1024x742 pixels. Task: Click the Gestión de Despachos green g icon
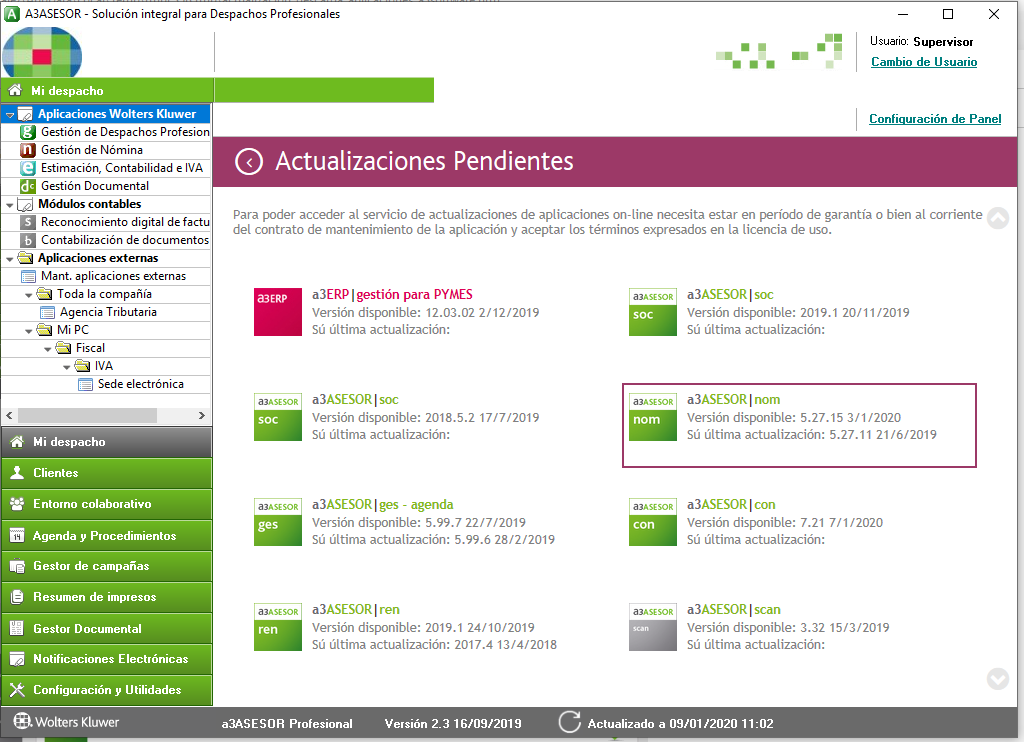[27, 132]
